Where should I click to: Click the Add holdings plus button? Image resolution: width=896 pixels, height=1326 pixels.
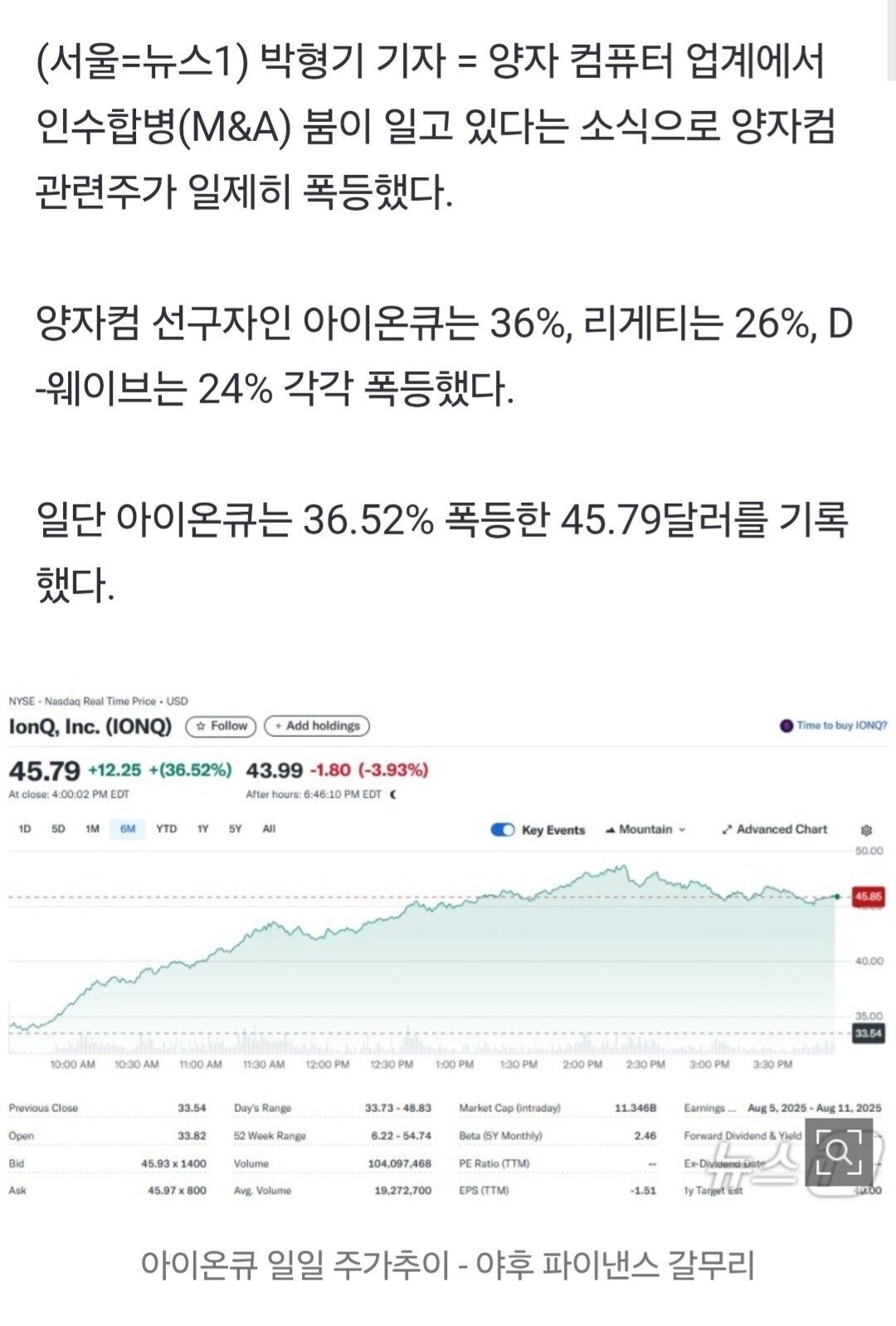[x=317, y=726]
